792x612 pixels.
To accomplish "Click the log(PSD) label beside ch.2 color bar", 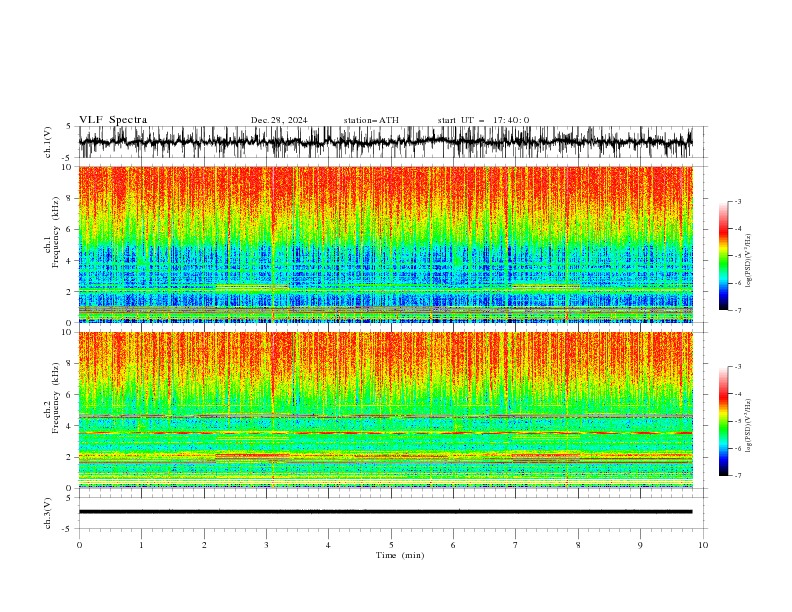I will pos(749,425).
